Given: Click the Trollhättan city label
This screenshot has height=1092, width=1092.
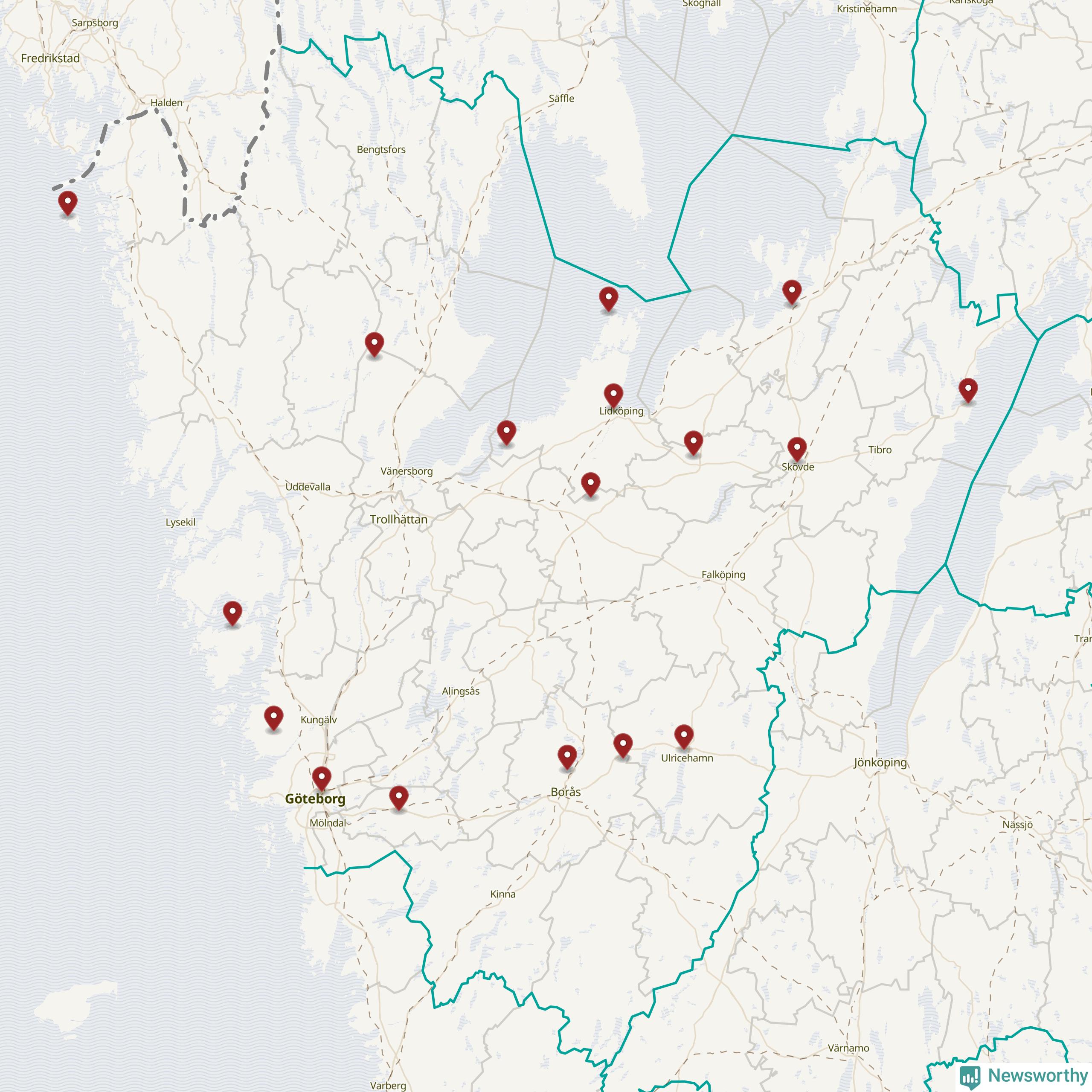Looking at the screenshot, I should 398,519.
